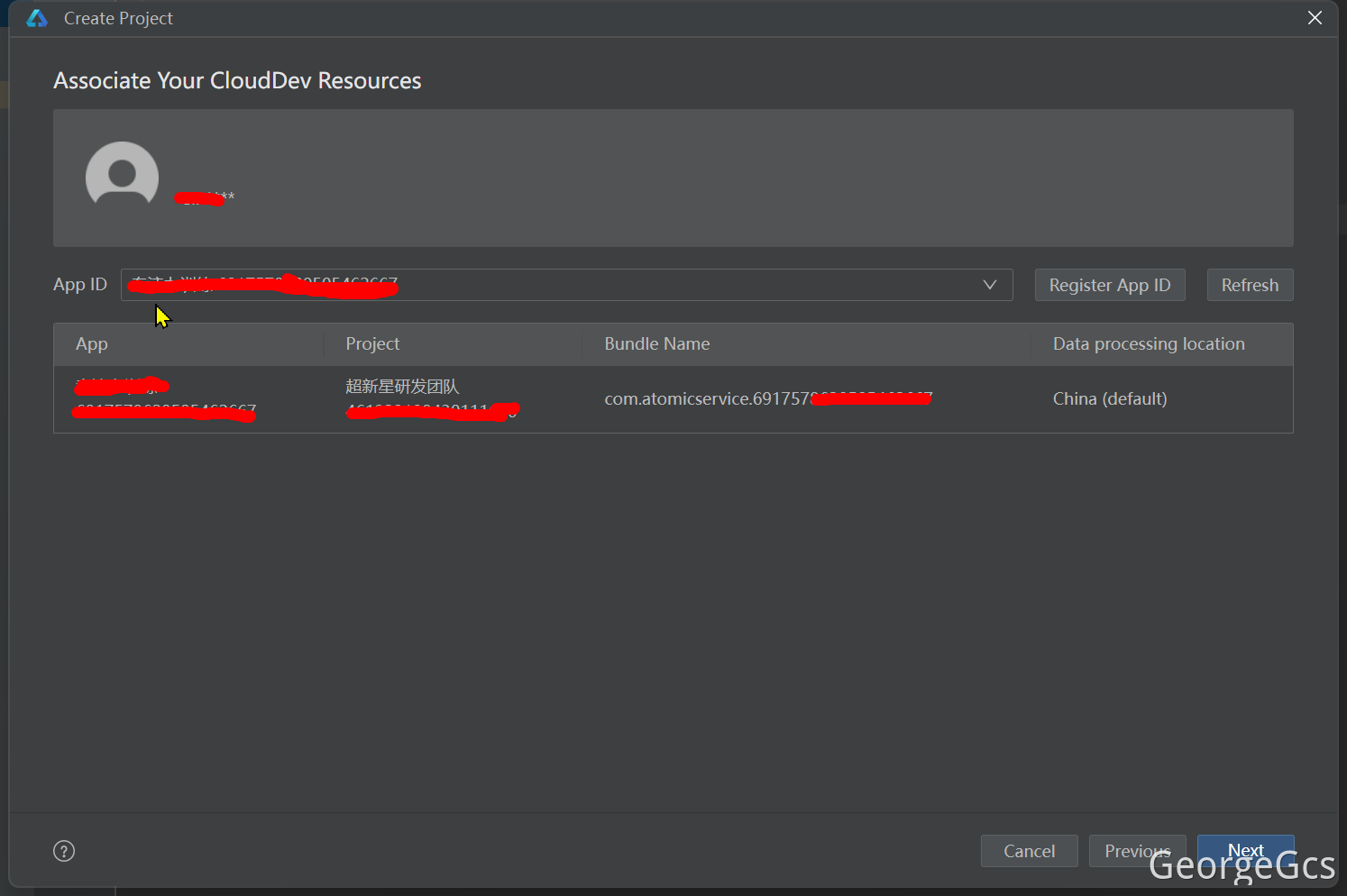The width and height of the screenshot is (1347, 896).
Task: Click the DevEco Studio logo in title bar
Action: tap(37, 19)
